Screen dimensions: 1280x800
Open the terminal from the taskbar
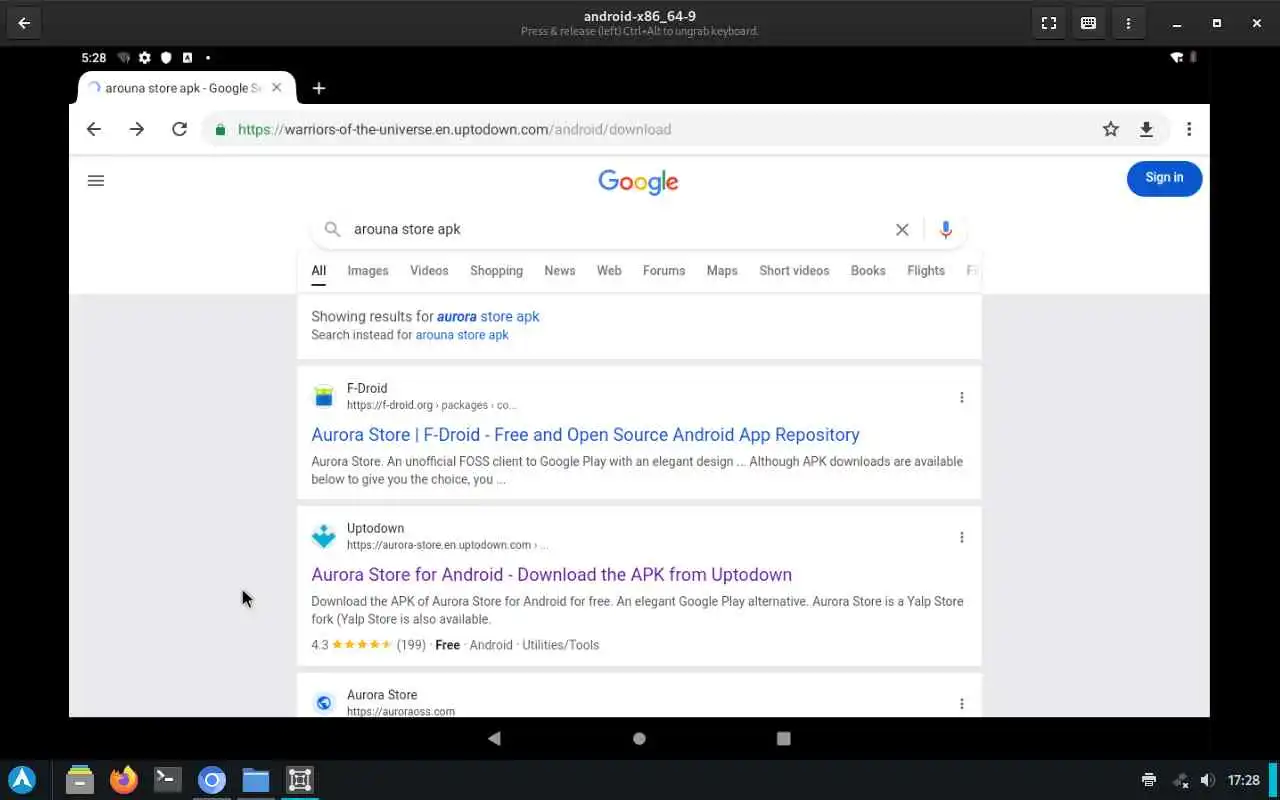click(x=168, y=780)
